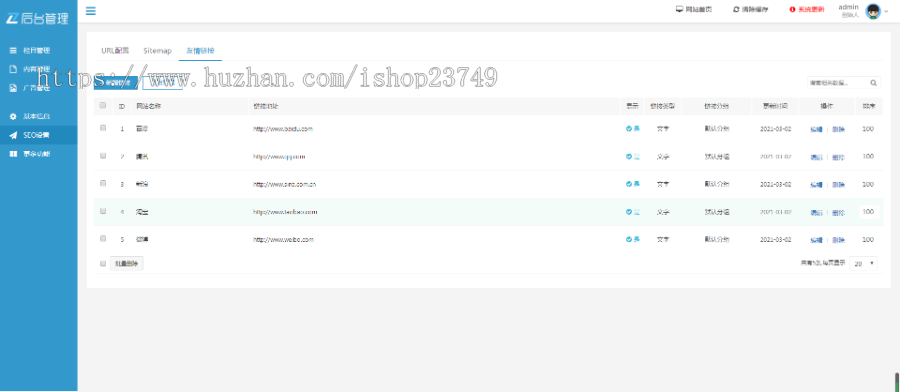The image size is (900, 392).
Task: Delete the weibo.com link row
Action: coord(839,240)
